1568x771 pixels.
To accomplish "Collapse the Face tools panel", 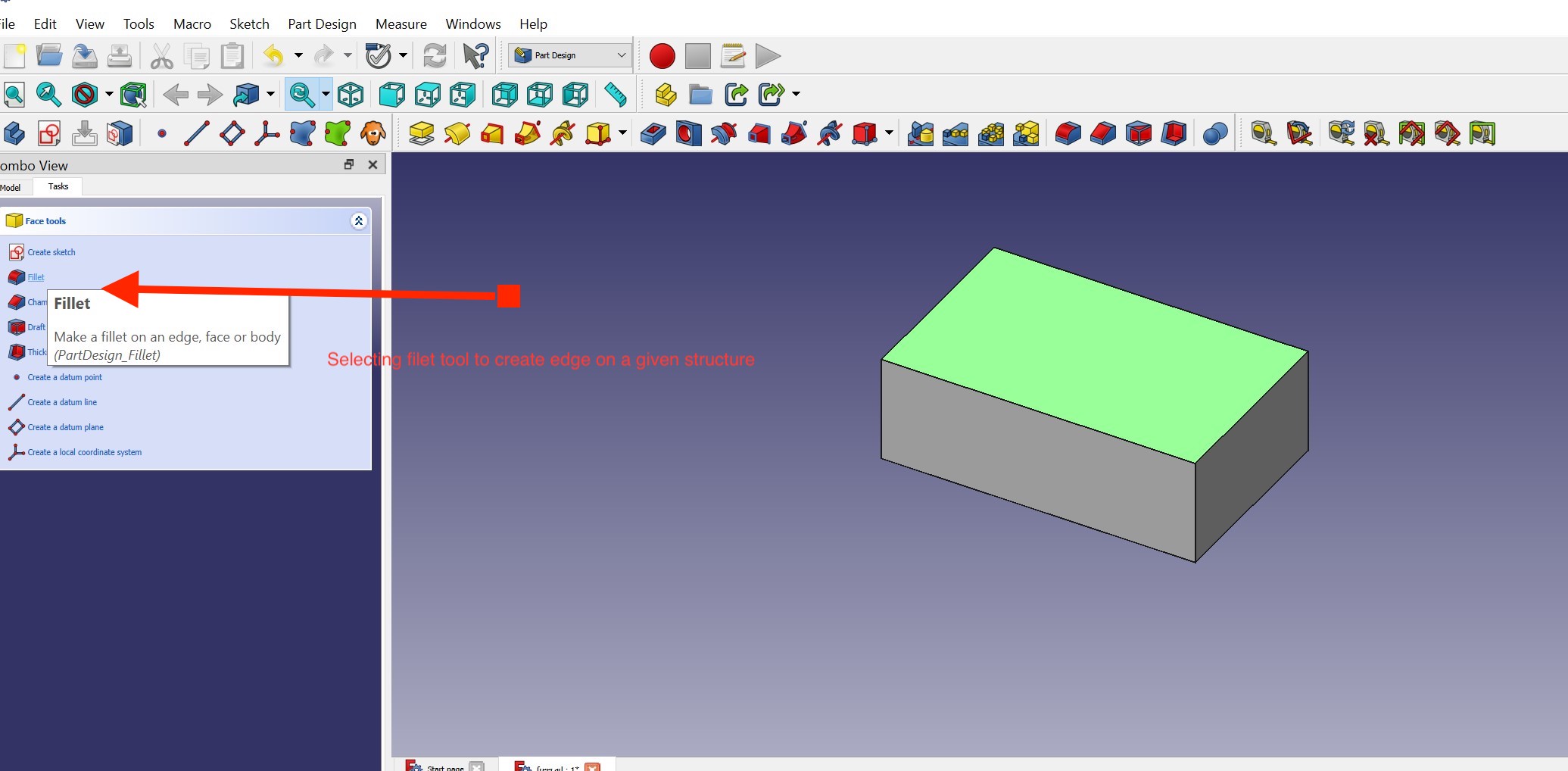I will (359, 221).
